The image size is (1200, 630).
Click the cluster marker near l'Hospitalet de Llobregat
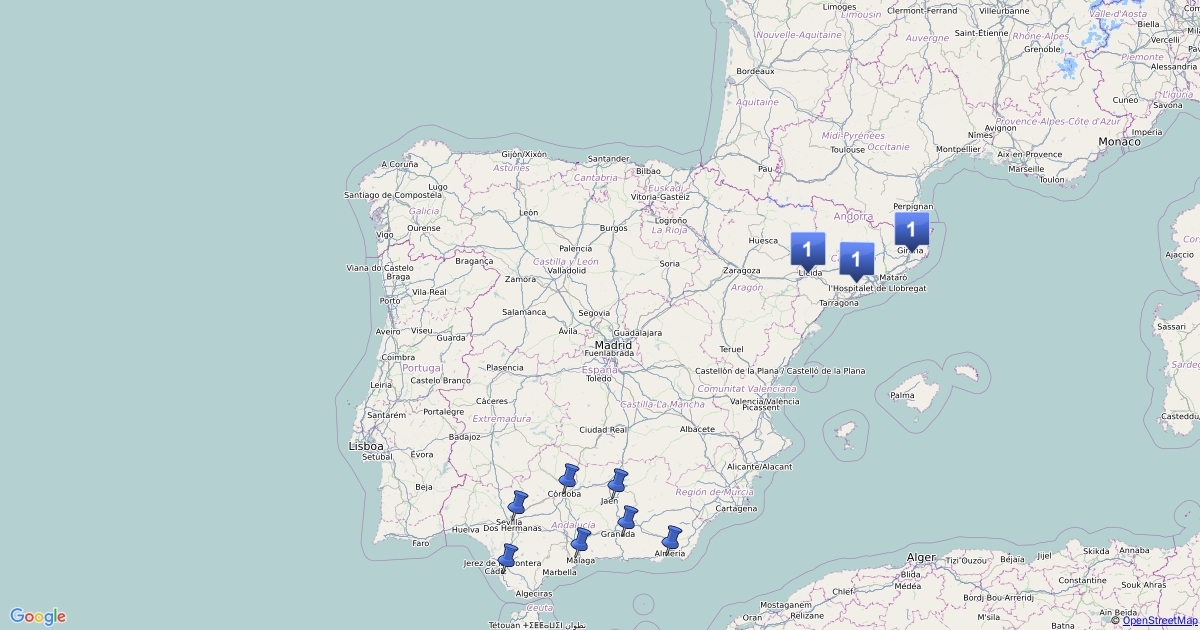click(856, 259)
